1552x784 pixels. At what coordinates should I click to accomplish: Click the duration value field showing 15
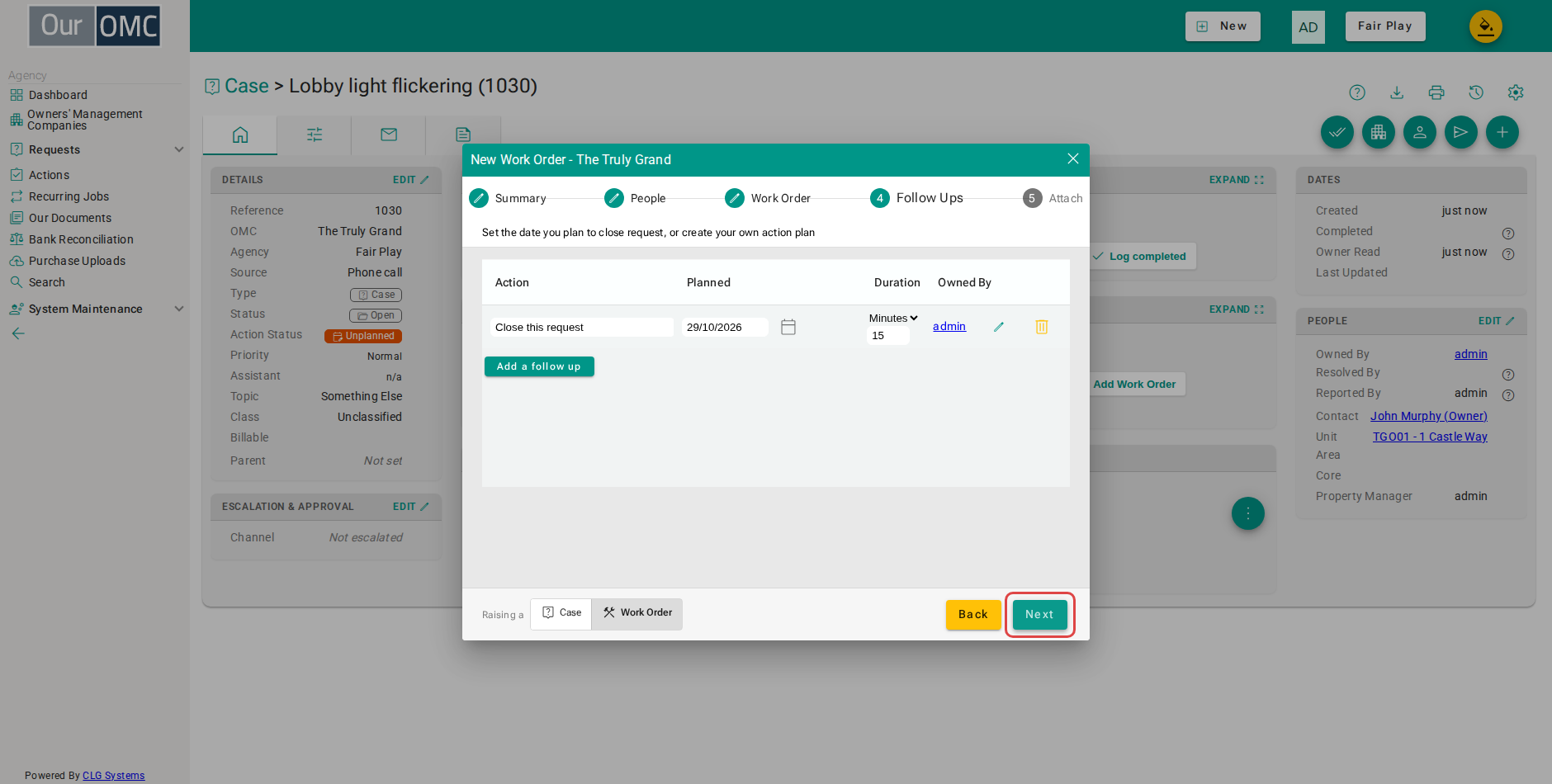click(x=888, y=335)
